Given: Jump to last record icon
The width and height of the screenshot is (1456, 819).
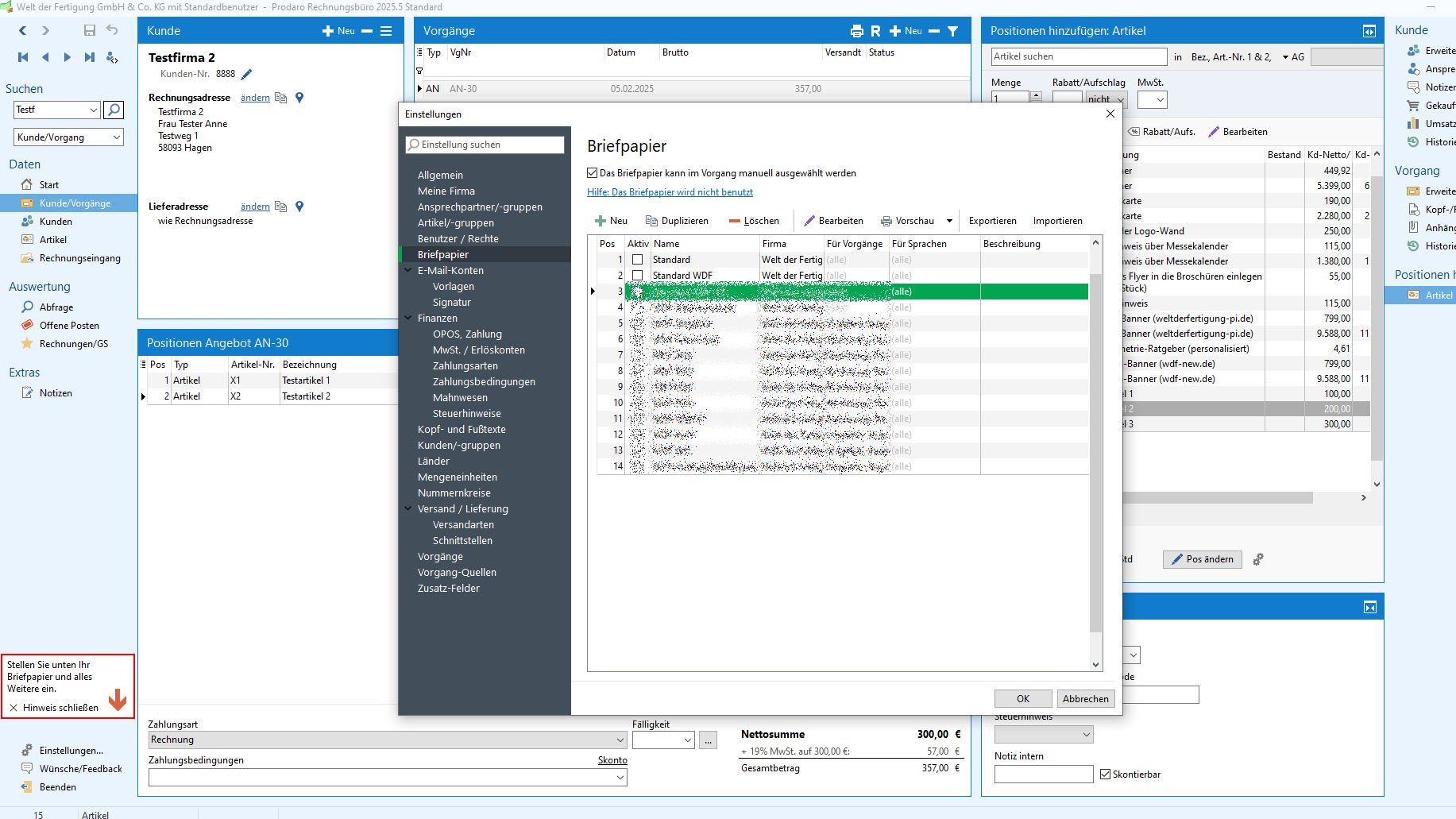Looking at the screenshot, I should pos(90,57).
